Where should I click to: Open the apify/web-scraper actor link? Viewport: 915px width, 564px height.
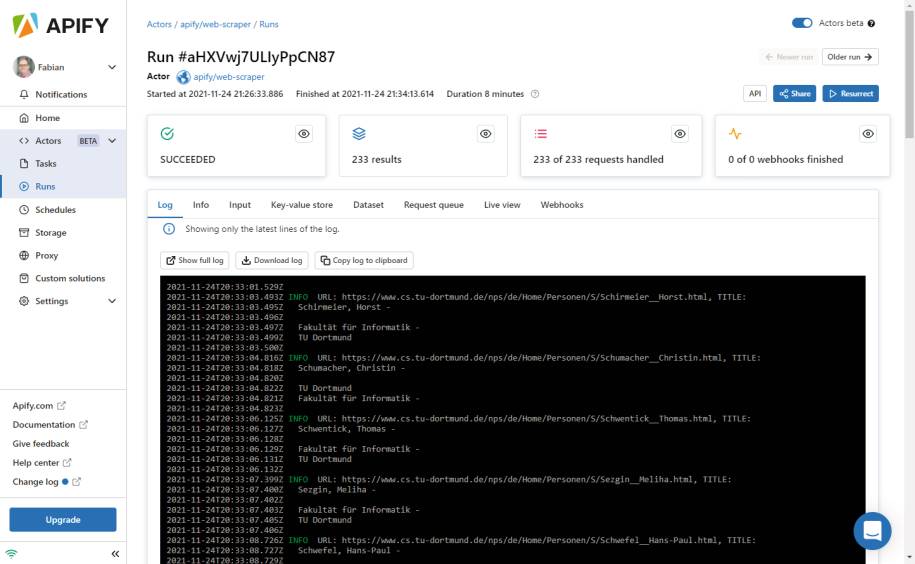coord(229,76)
